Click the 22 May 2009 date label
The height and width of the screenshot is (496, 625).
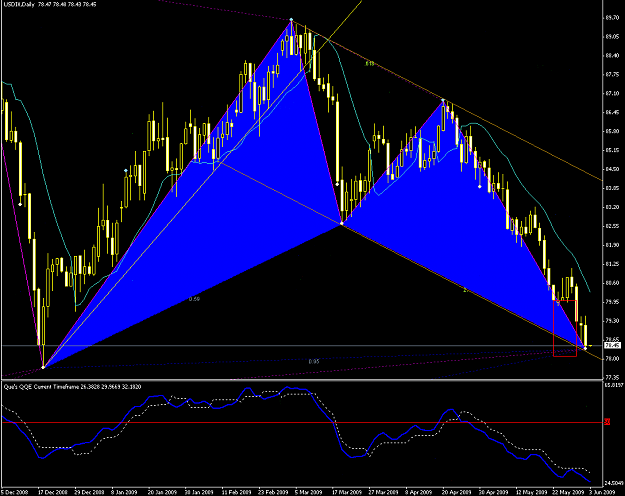pos(567,492)
